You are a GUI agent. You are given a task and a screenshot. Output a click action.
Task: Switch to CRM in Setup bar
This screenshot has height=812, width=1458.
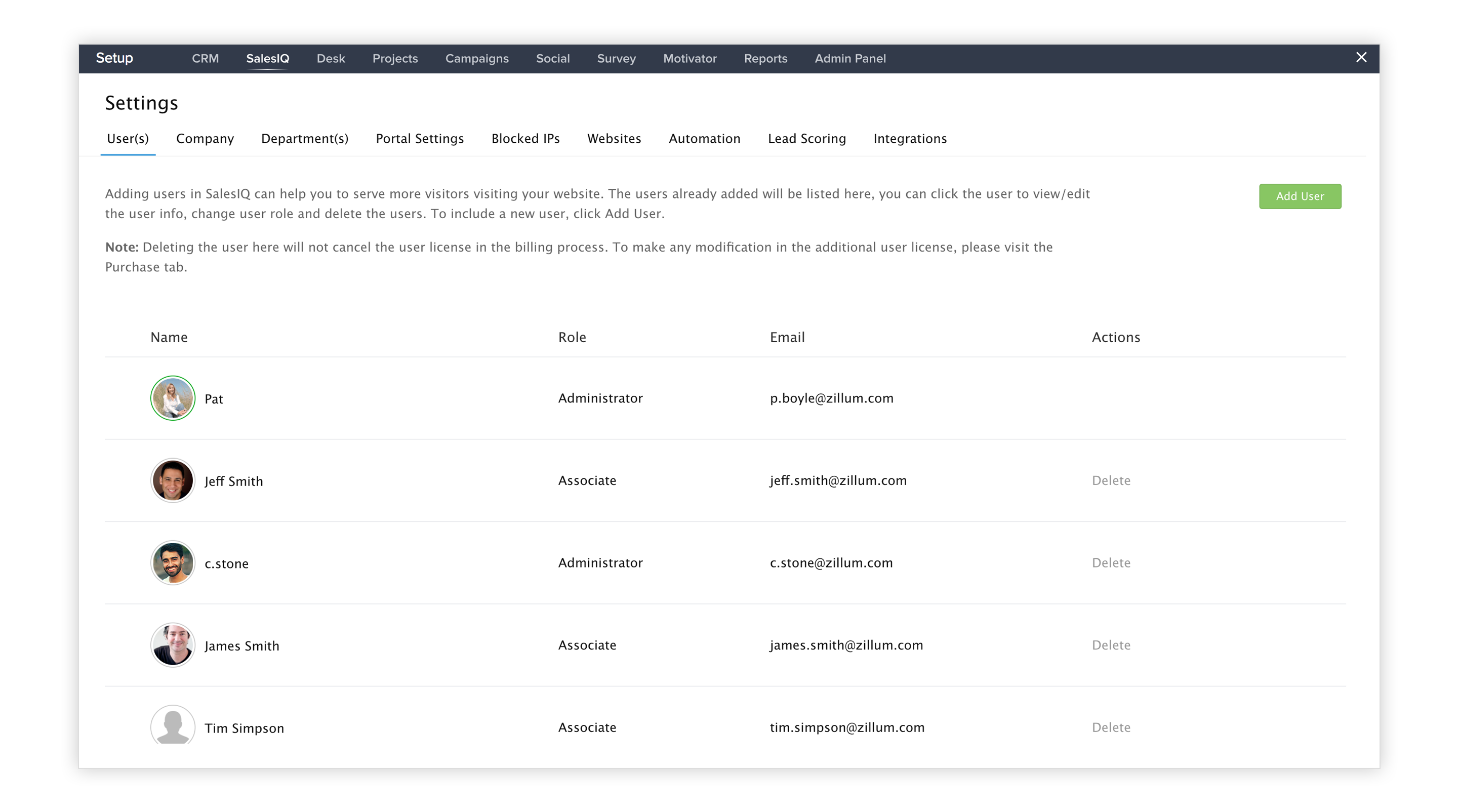[205, 58]
